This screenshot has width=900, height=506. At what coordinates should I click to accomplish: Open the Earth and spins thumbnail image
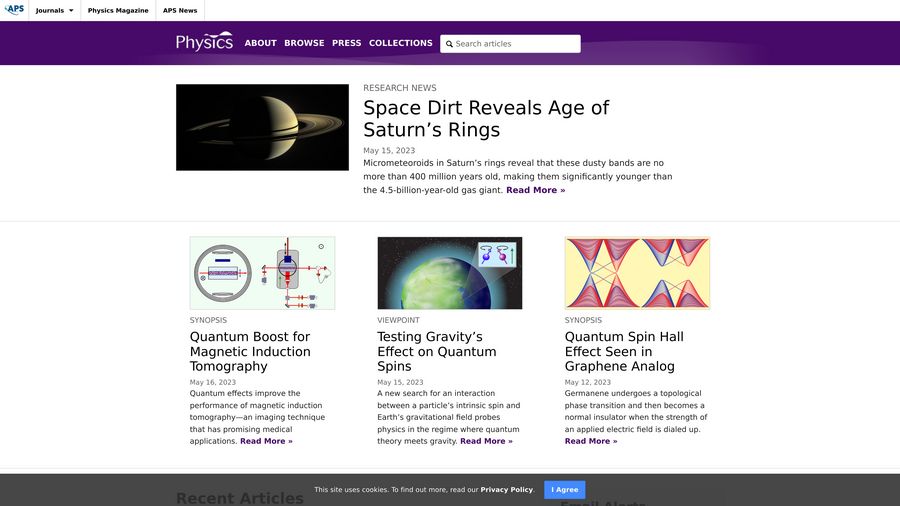tap(449, 273)
